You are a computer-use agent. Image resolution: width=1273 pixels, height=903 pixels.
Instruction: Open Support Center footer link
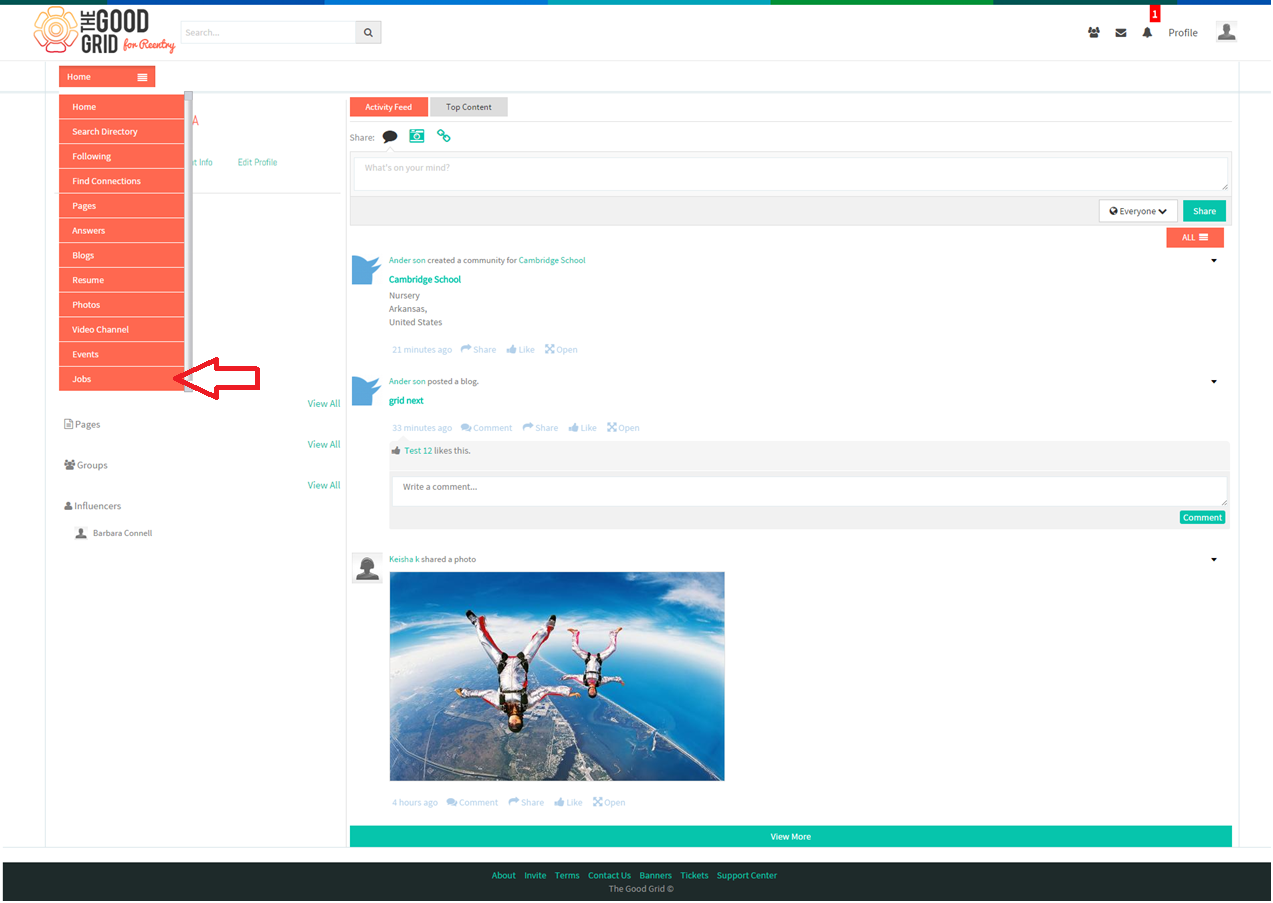746,876
